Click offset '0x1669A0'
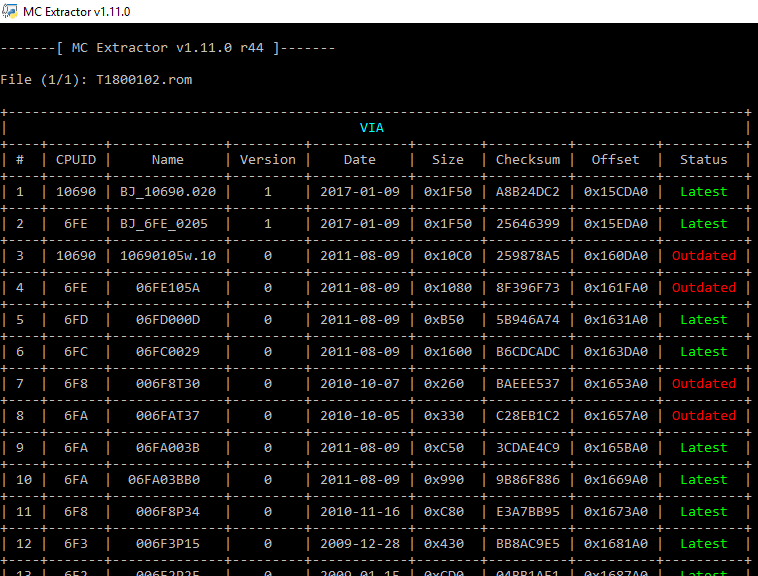 615,479
